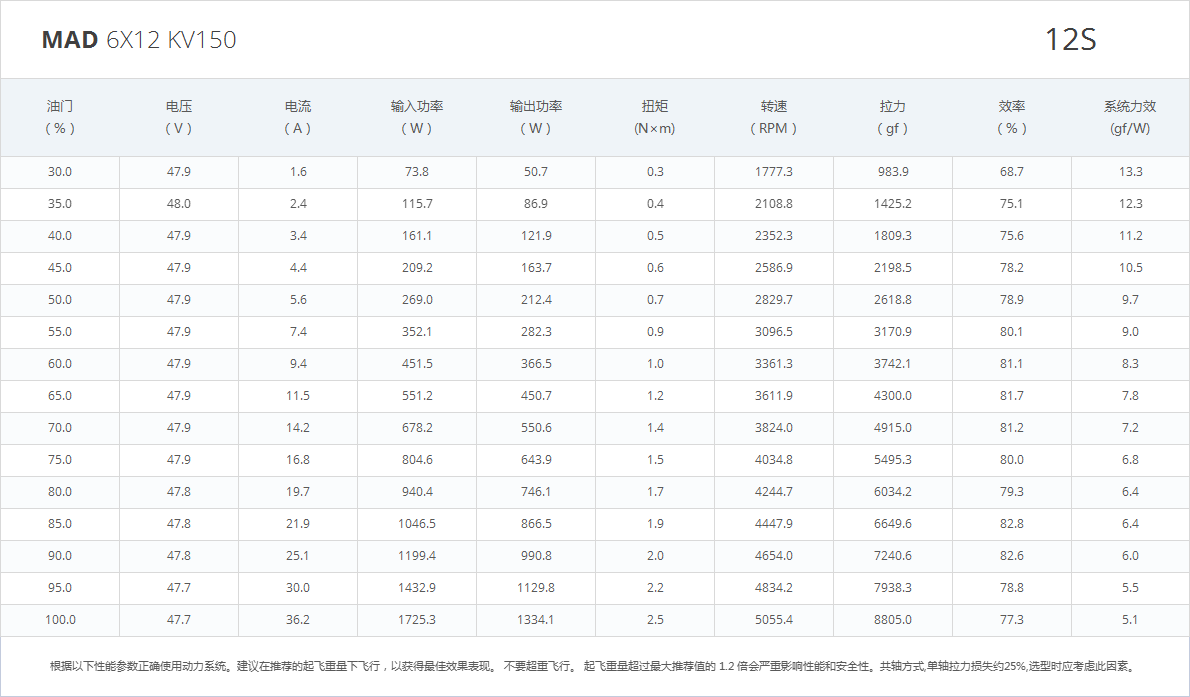This screenshot has height=697, width=1190.
Task: Click throttle value "85.0"
Action: [60, 522]
